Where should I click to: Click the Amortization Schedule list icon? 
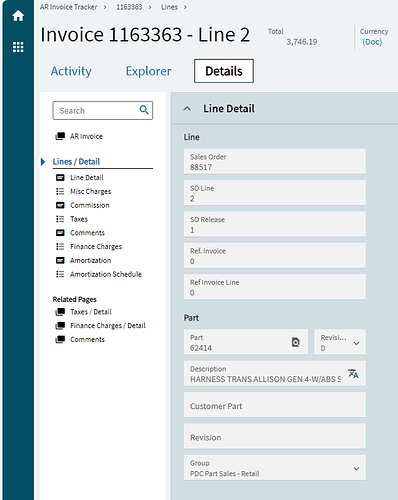(60, 274)
